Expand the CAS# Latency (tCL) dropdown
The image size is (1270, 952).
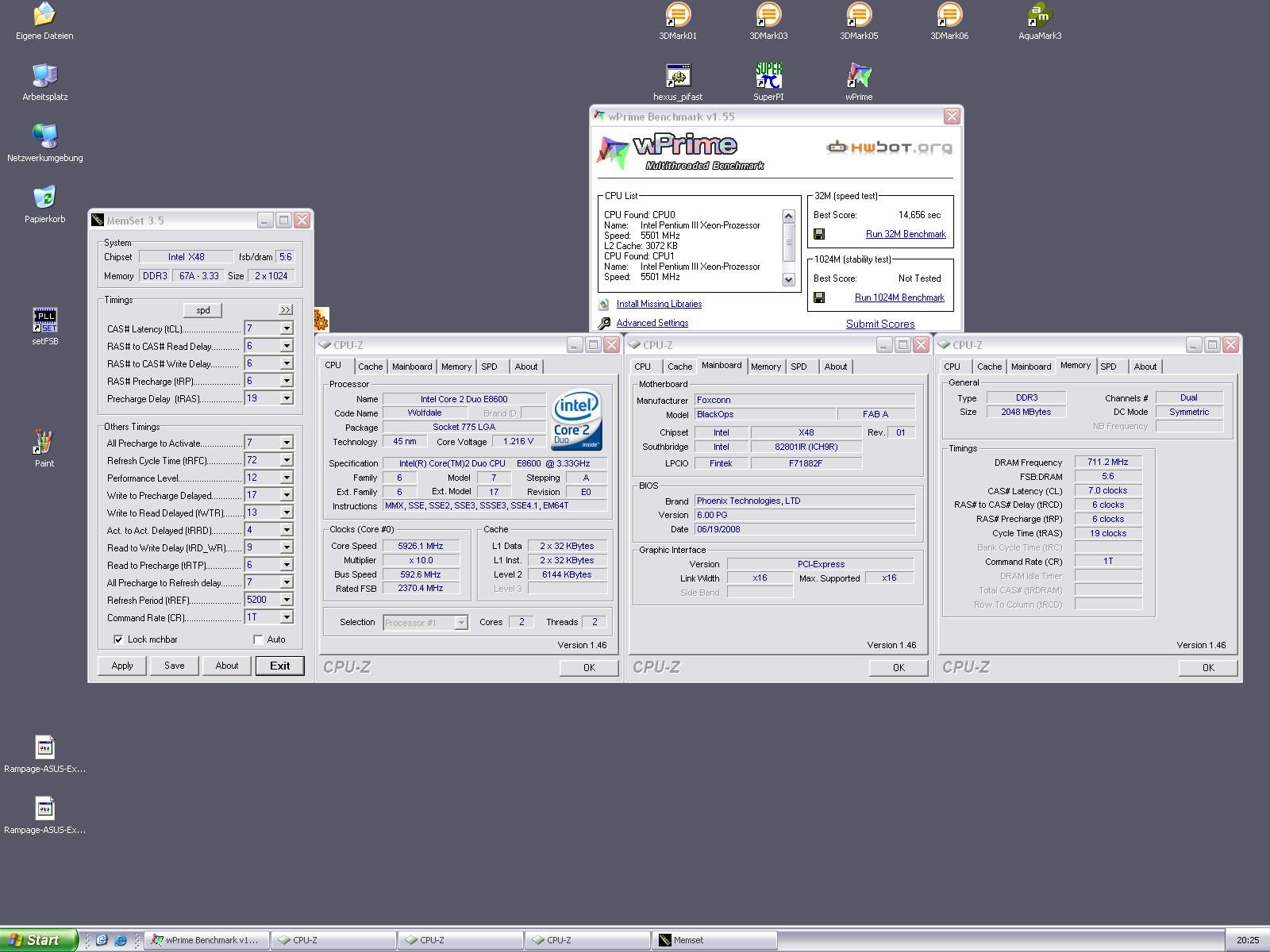click(287, 328)
